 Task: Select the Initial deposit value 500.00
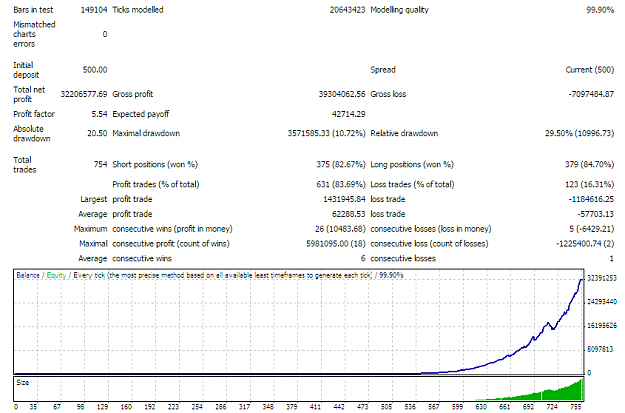(95, 70)
